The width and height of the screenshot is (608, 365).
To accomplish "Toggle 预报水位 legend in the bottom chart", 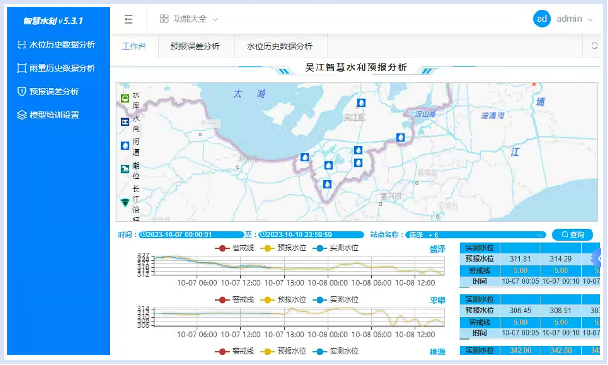I will pos(283,351).
